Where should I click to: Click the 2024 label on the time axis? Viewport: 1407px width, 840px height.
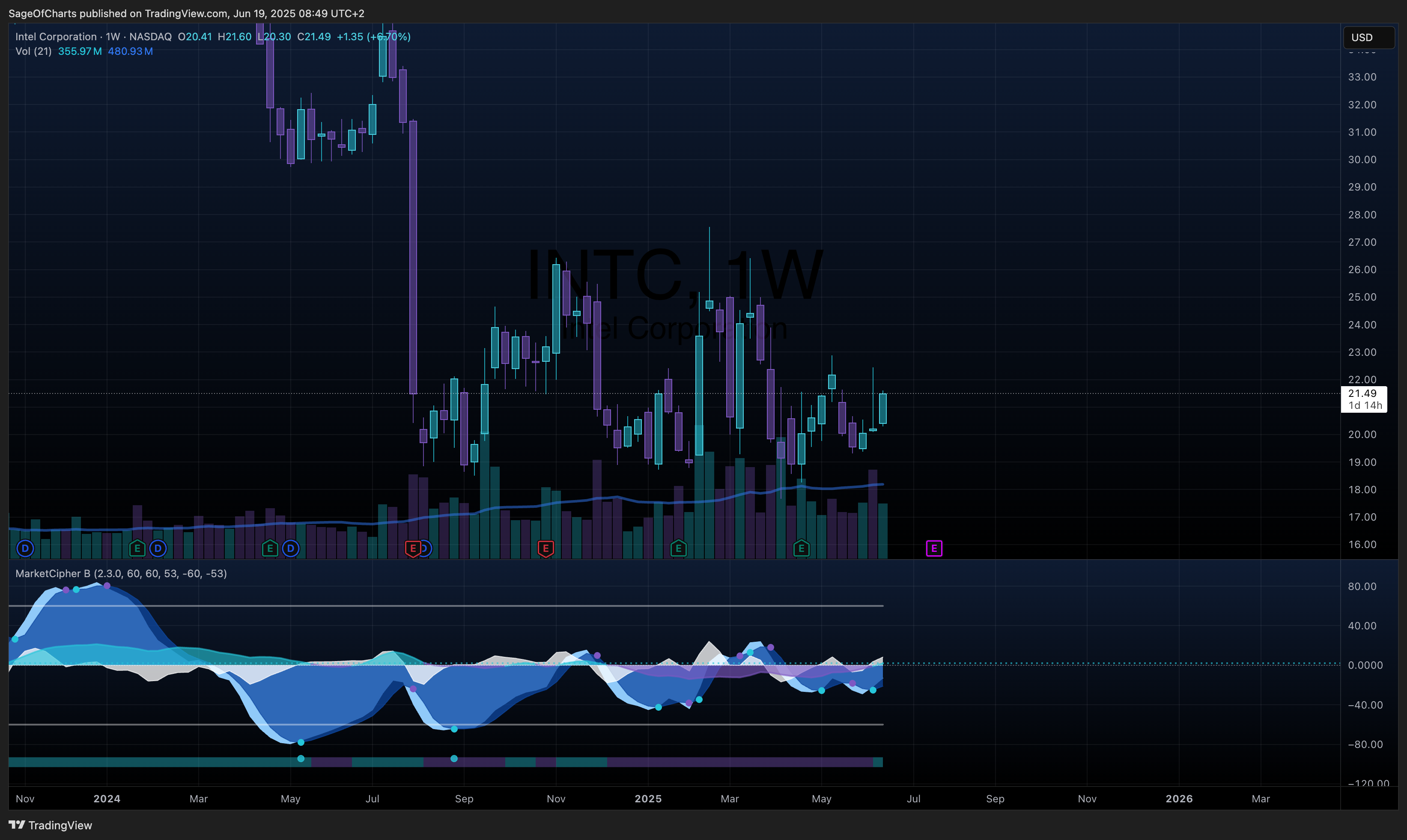107,798
